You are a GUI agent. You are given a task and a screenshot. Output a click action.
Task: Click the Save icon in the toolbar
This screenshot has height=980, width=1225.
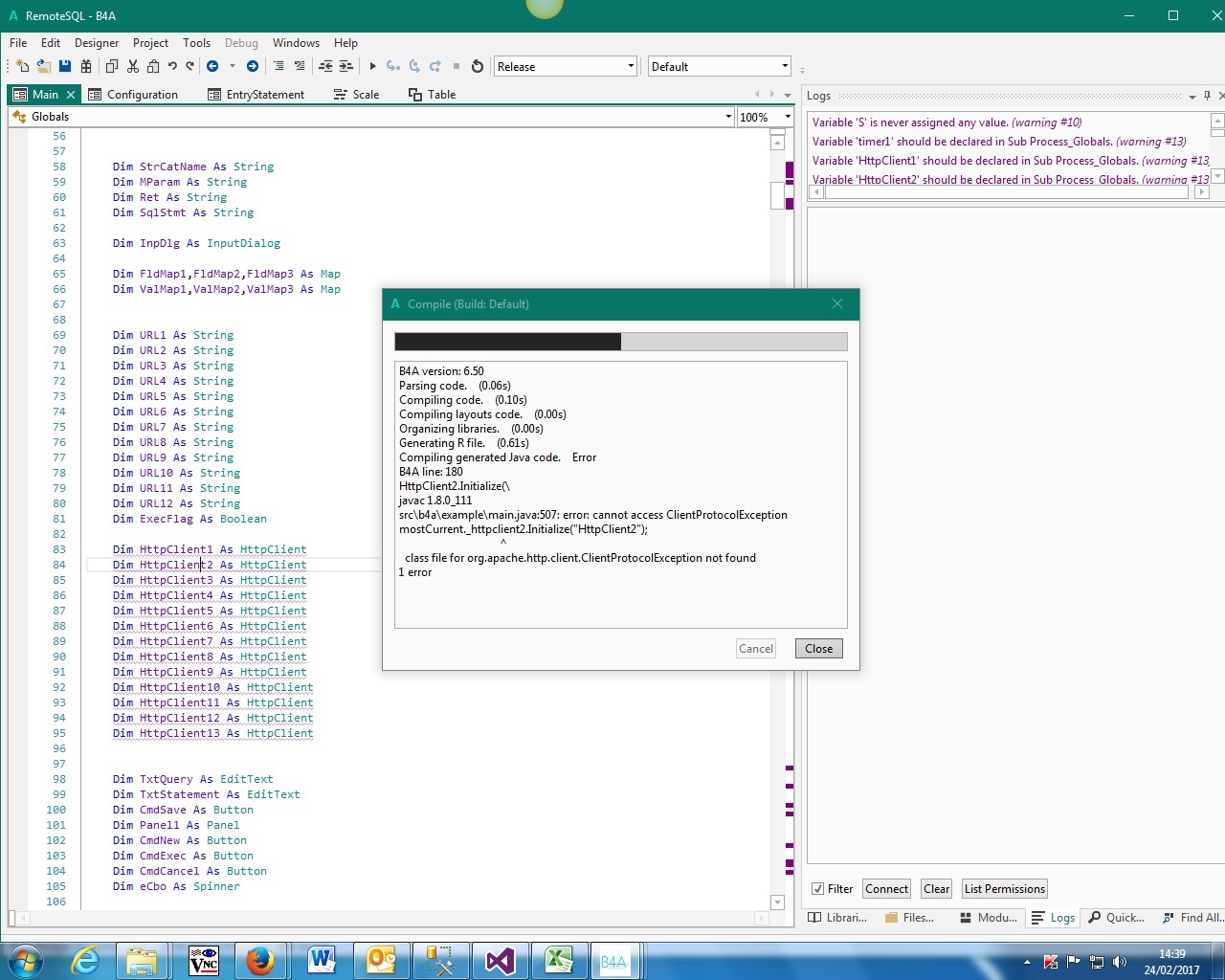[65, 66]
